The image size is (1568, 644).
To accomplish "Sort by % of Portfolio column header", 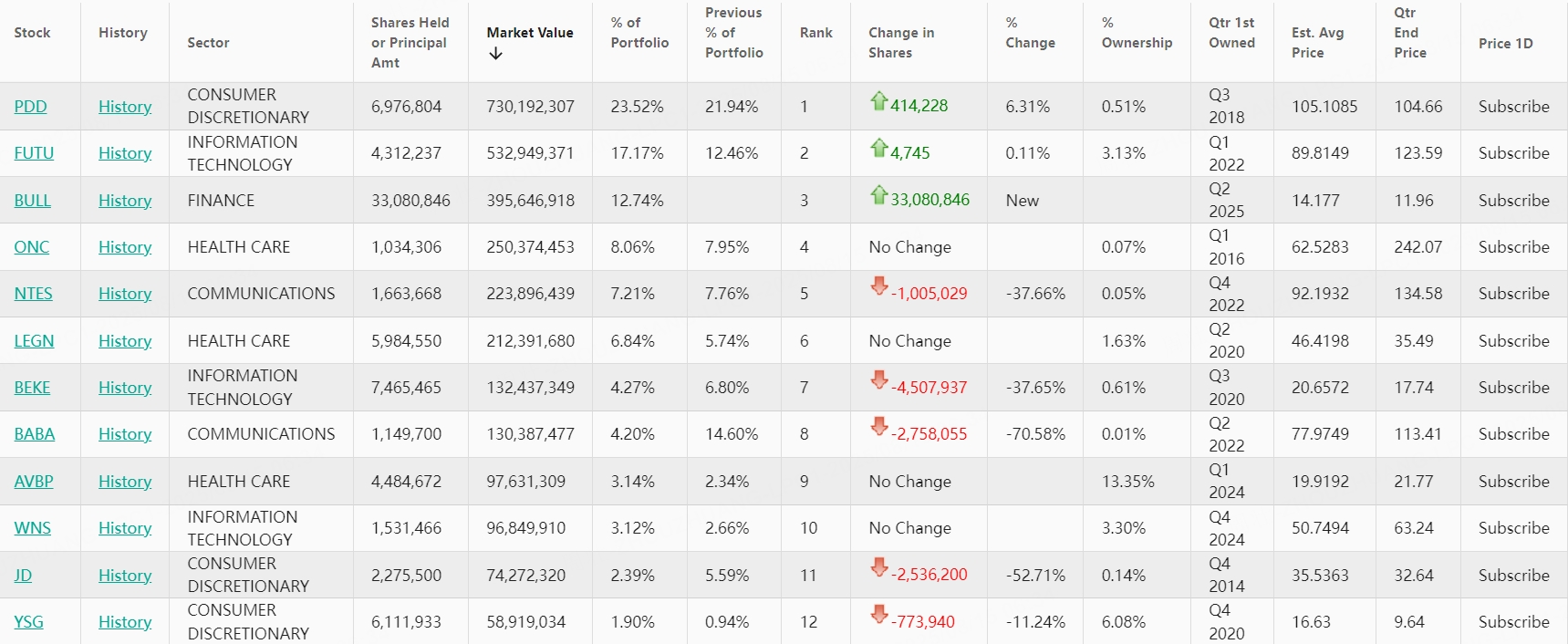I will (x=639, y=33).
